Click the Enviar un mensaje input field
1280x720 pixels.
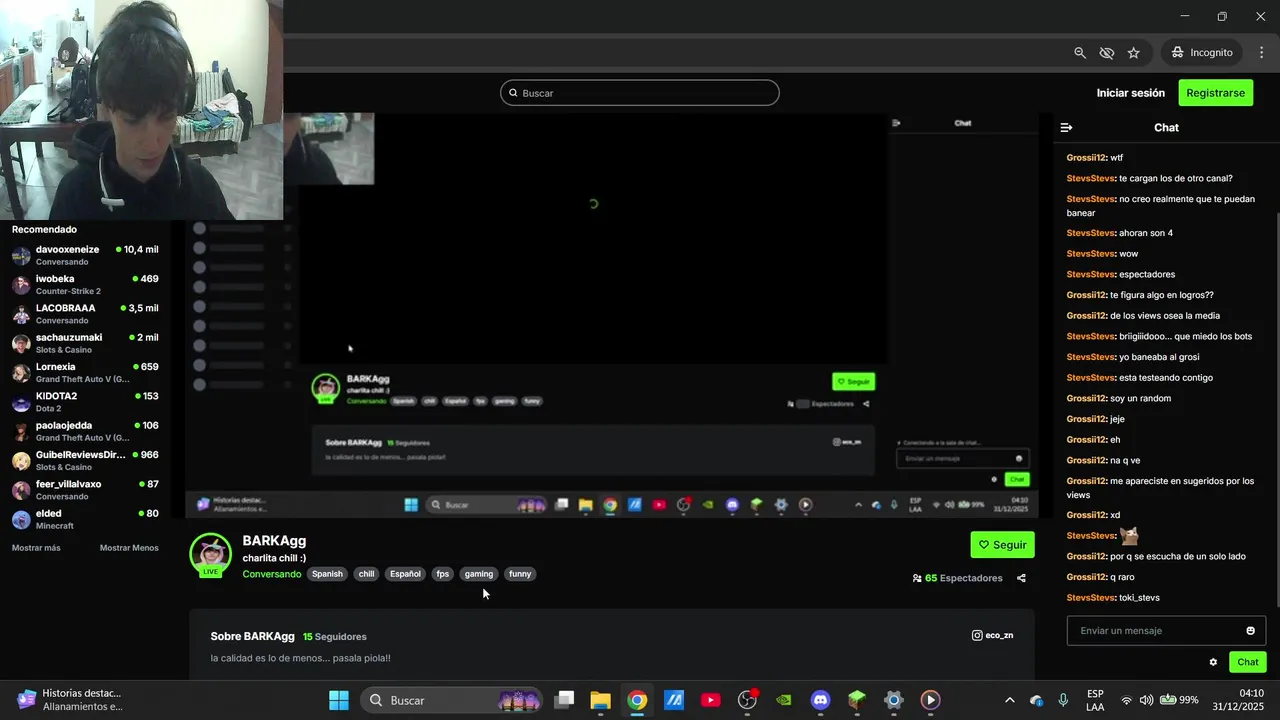[1153, 631]
